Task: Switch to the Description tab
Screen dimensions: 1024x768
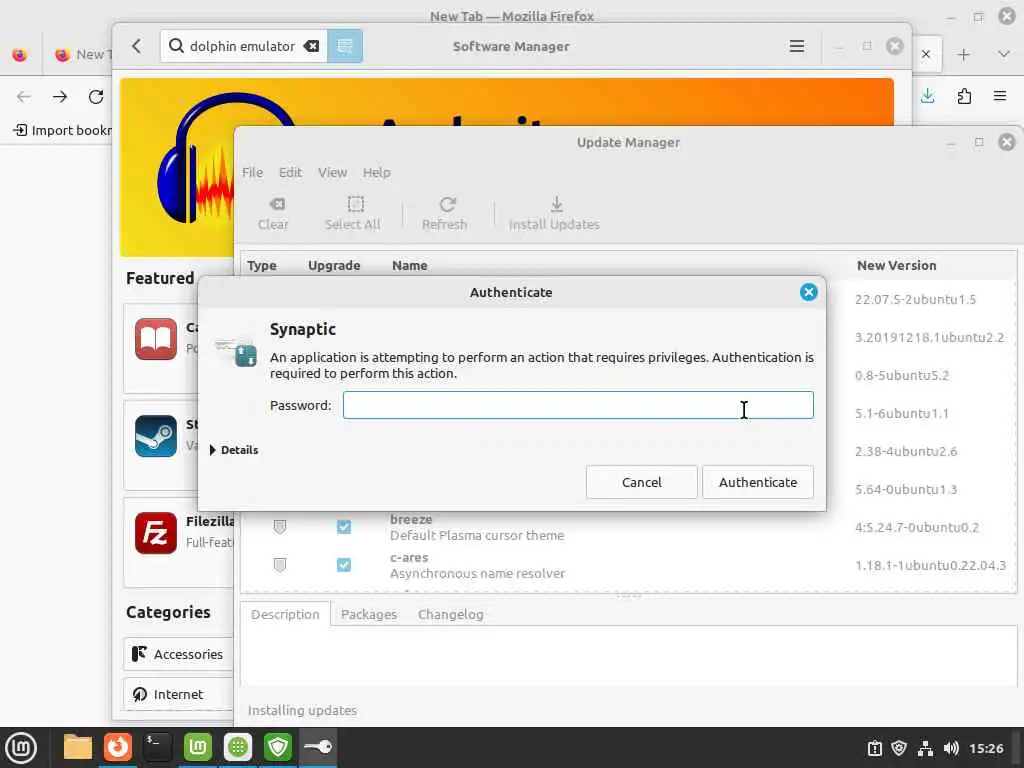Action: tap(285, 615)
